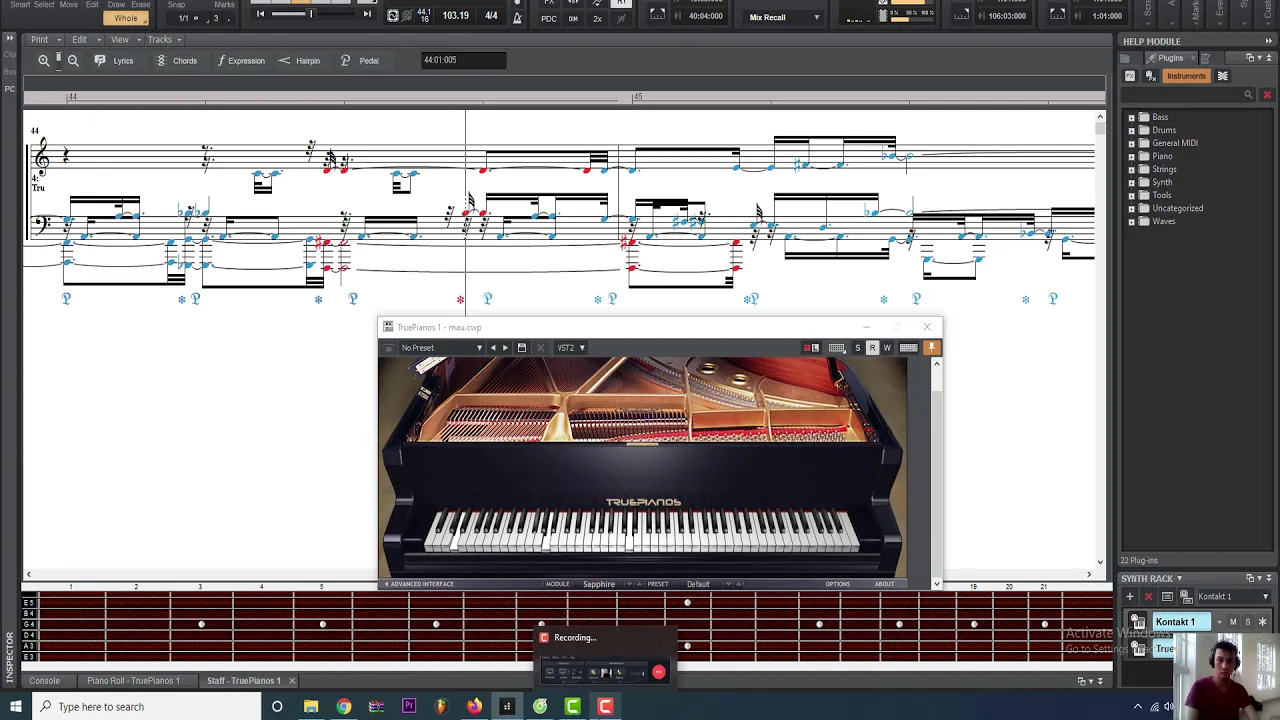Click the 44:01:005 time display field
This screenshot has width=1280, height=720.
click(463, 60)
